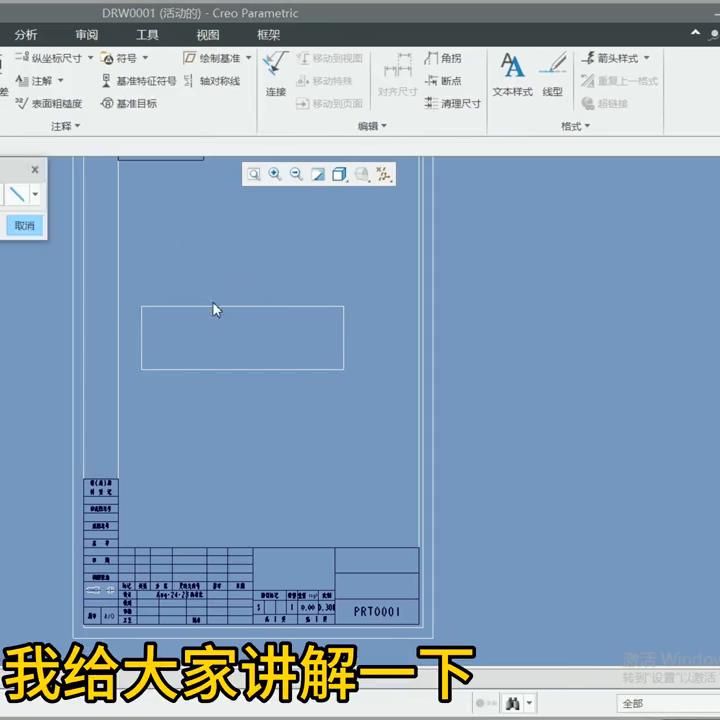This screenshot has height=720, width=720.
Task: Open the 工具 tab
Action: pos(147,35)
